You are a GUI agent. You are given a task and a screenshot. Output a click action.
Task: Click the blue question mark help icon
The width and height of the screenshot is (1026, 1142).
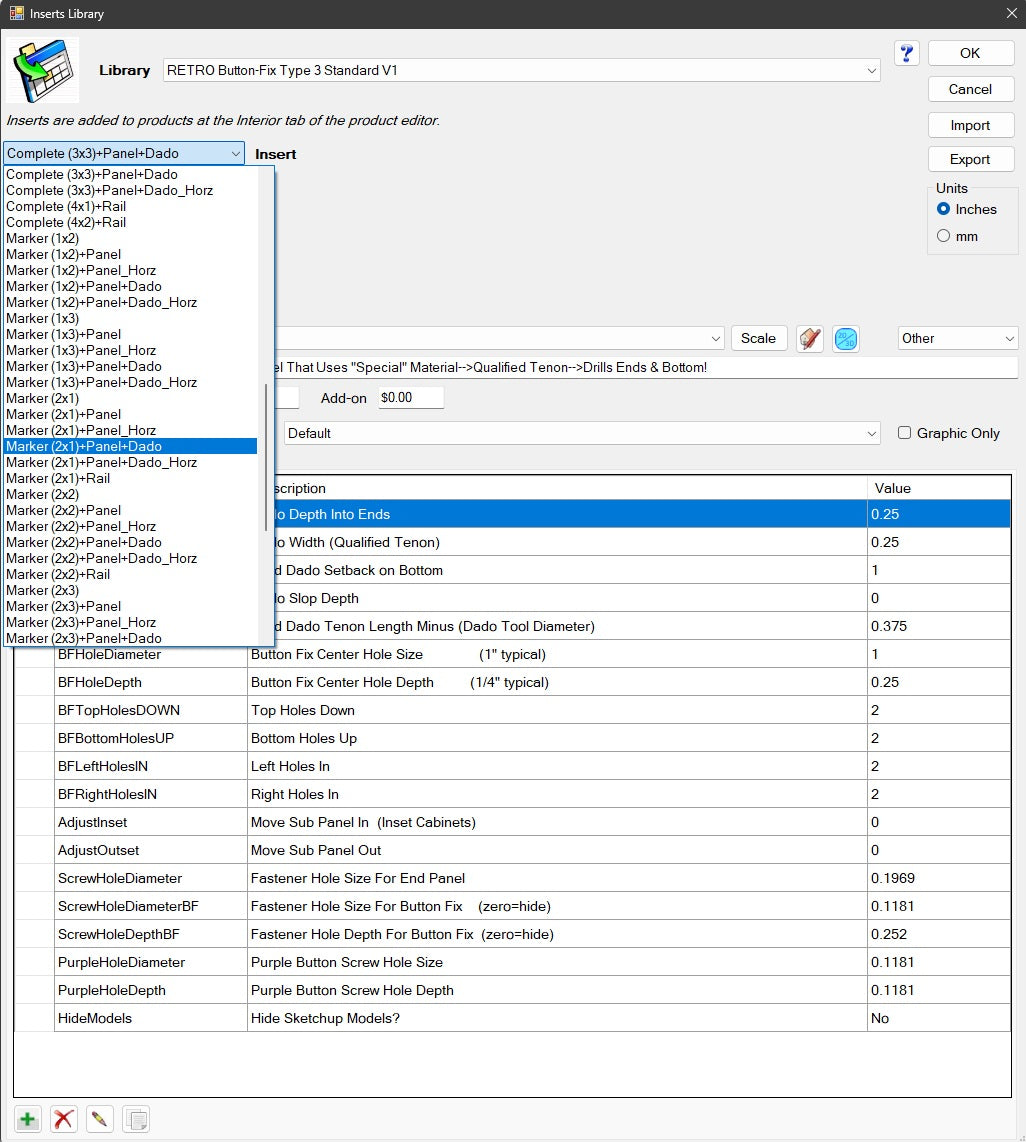pos(907,53)
